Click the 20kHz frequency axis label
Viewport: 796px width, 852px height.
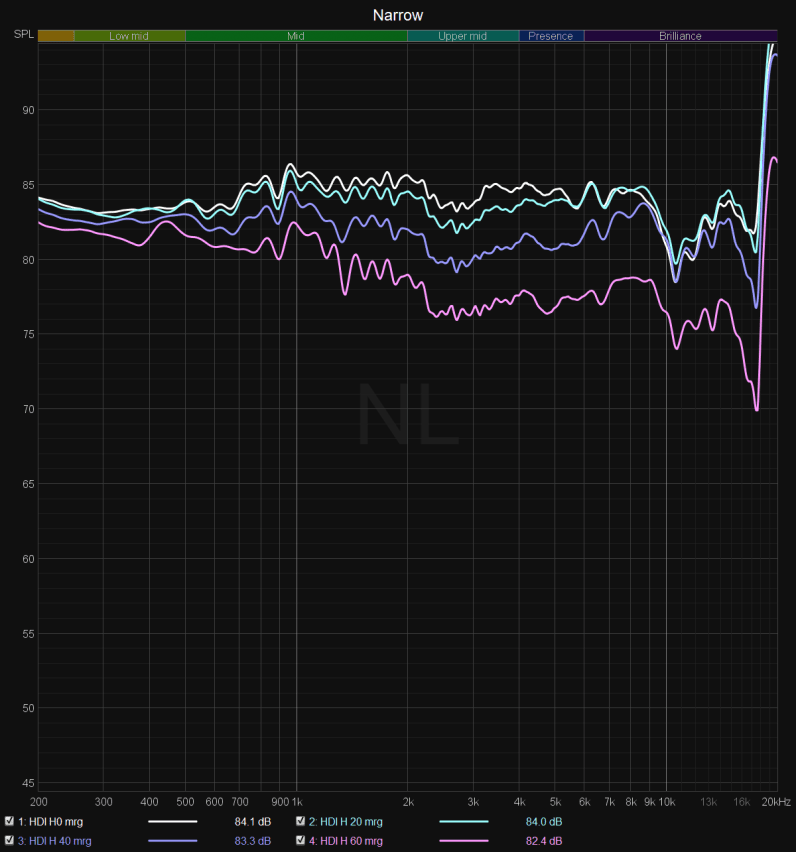(x=774, y=802)
